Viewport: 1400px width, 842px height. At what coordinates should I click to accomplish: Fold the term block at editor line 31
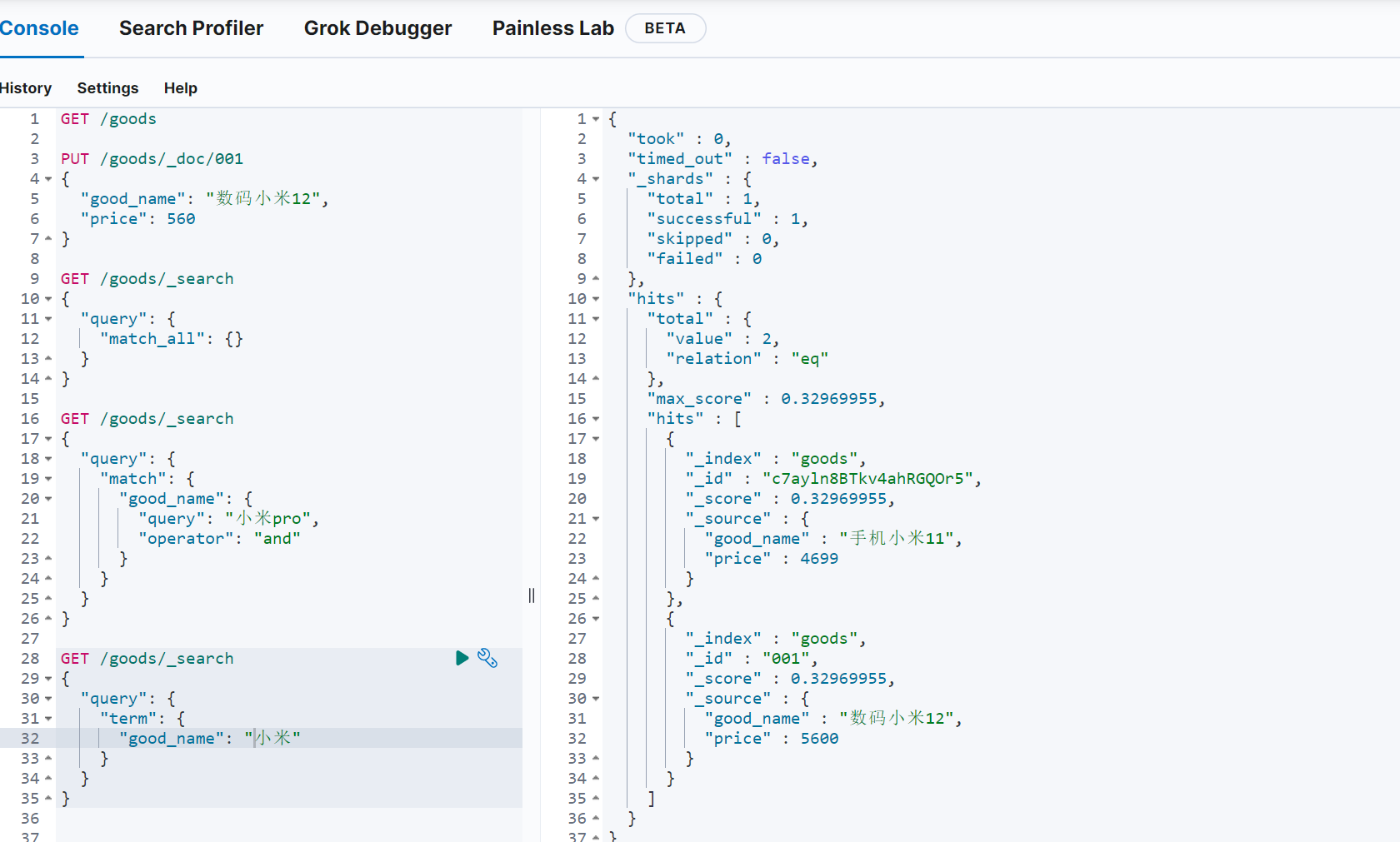[48, 719]
